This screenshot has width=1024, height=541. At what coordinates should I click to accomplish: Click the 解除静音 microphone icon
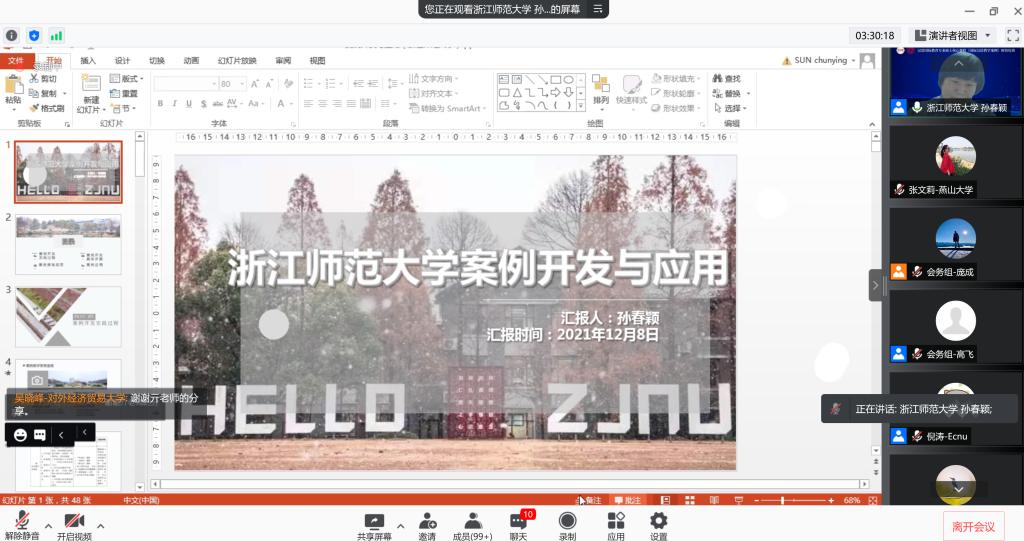point(22,521)
